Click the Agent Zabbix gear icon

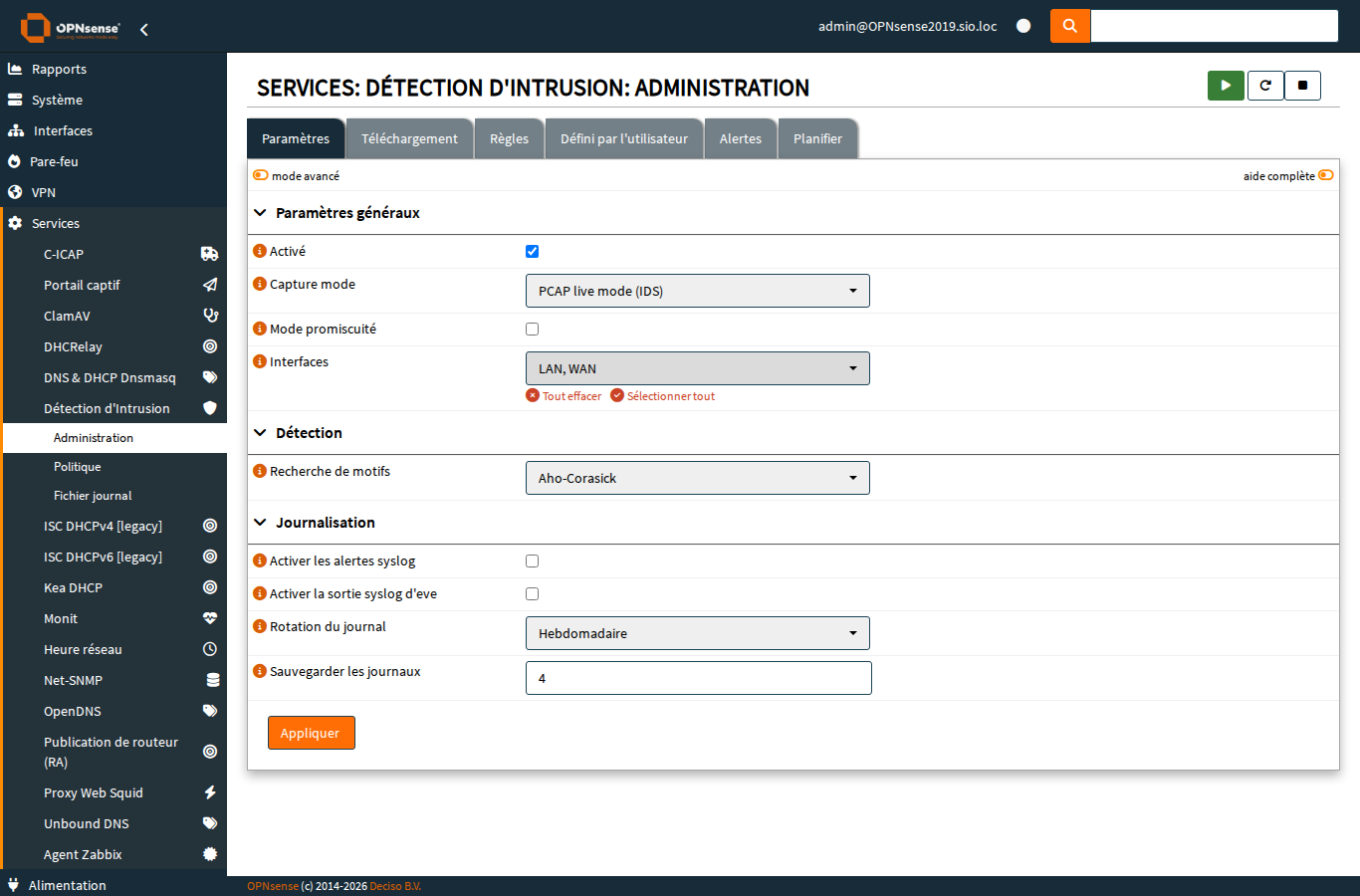[x=210, y=854]
